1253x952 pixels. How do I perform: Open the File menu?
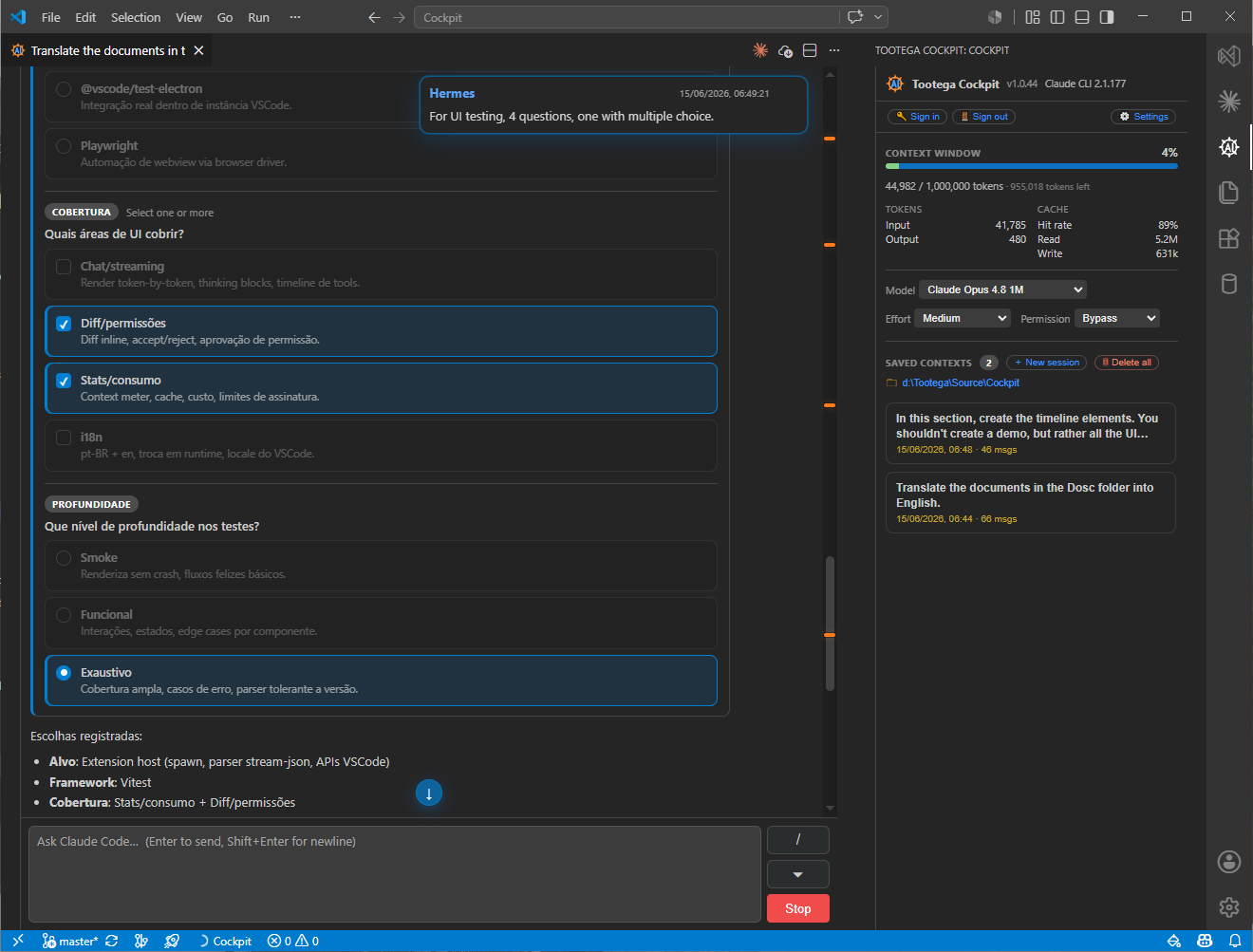click(51, 17)
